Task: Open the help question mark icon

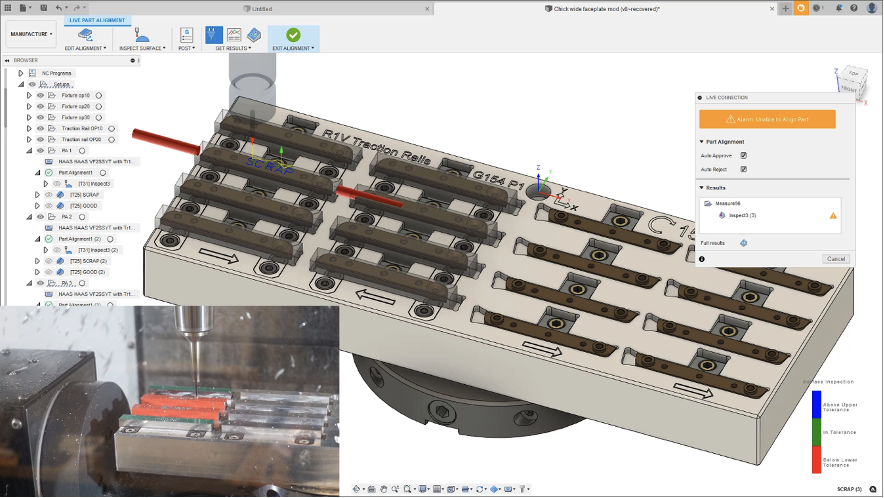Action: point(854,8)
